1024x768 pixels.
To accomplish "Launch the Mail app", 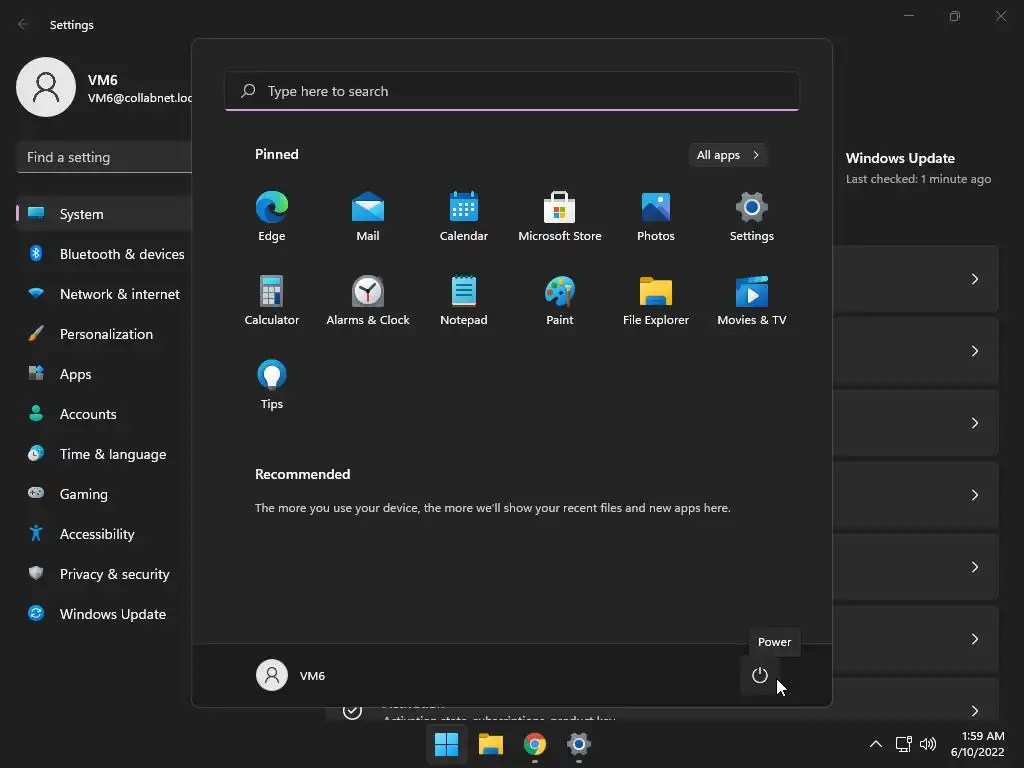I will pyautogui.click(x=368, y=216).
